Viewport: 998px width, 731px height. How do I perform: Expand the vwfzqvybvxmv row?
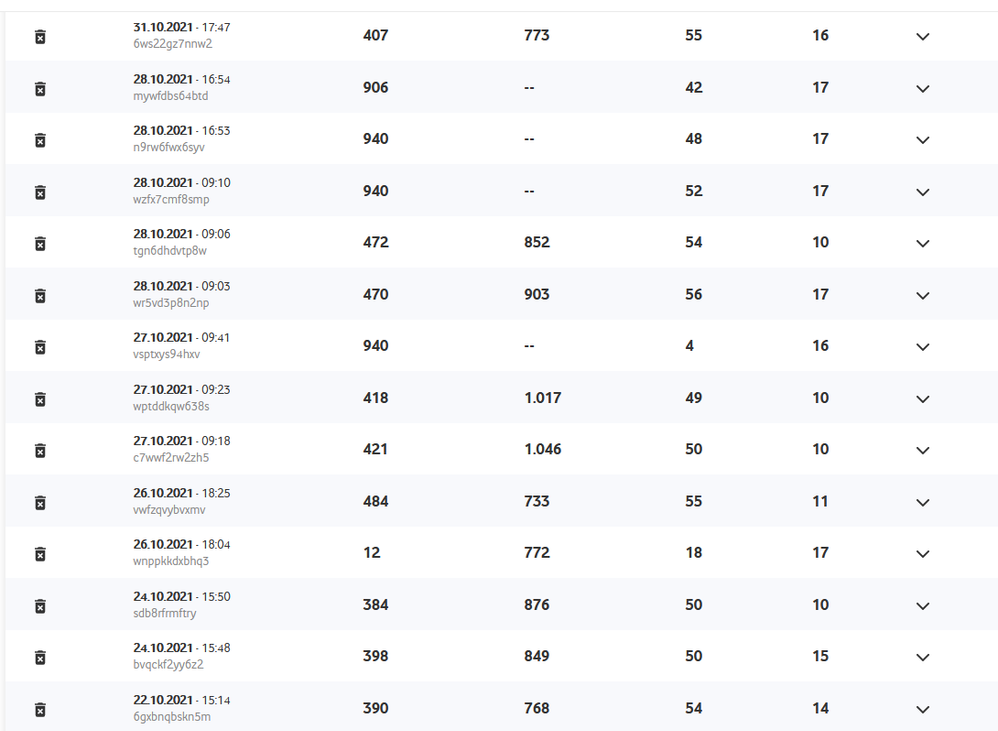[922, 503]
